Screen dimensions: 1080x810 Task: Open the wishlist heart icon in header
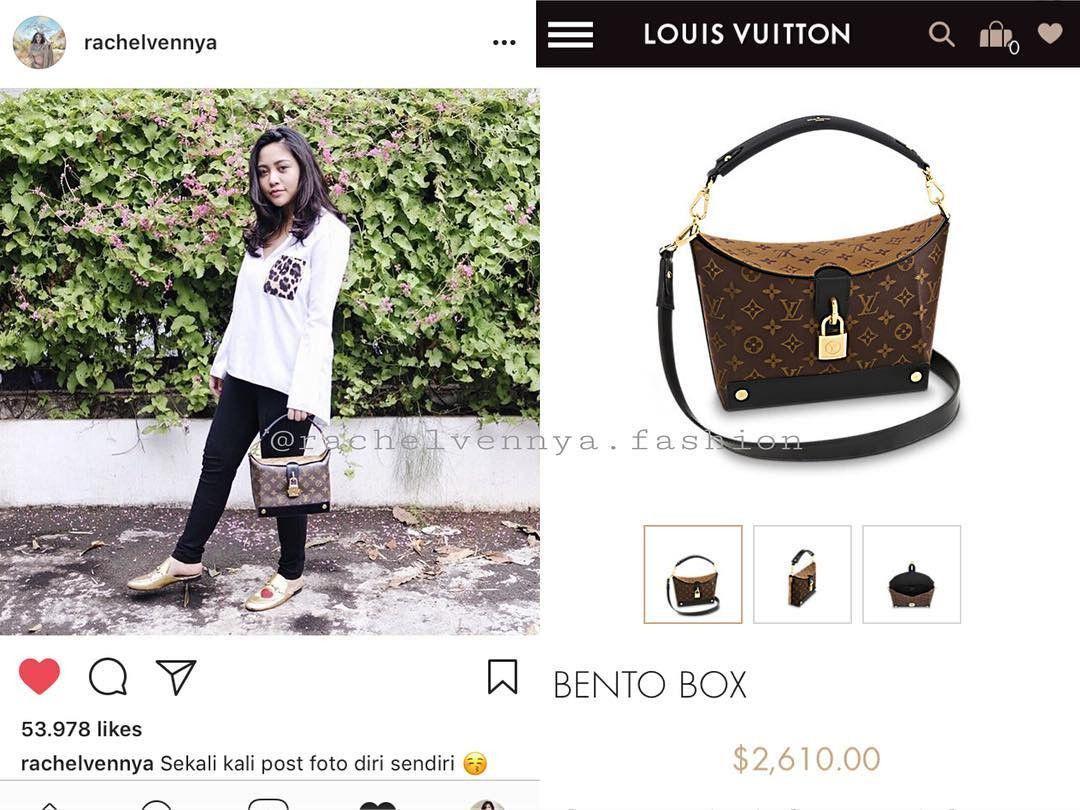coord(1050,32)
